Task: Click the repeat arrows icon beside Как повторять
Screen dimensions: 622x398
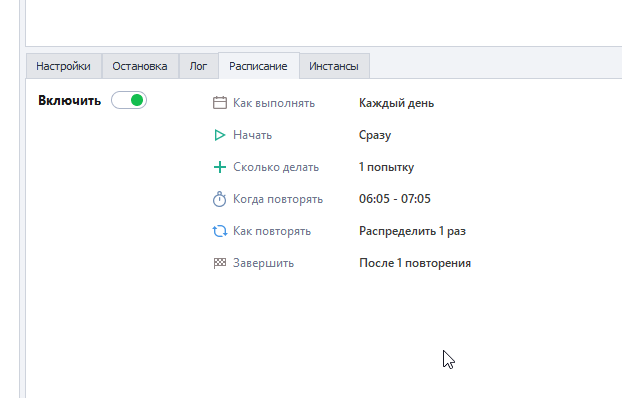Action: click(220, 231)
